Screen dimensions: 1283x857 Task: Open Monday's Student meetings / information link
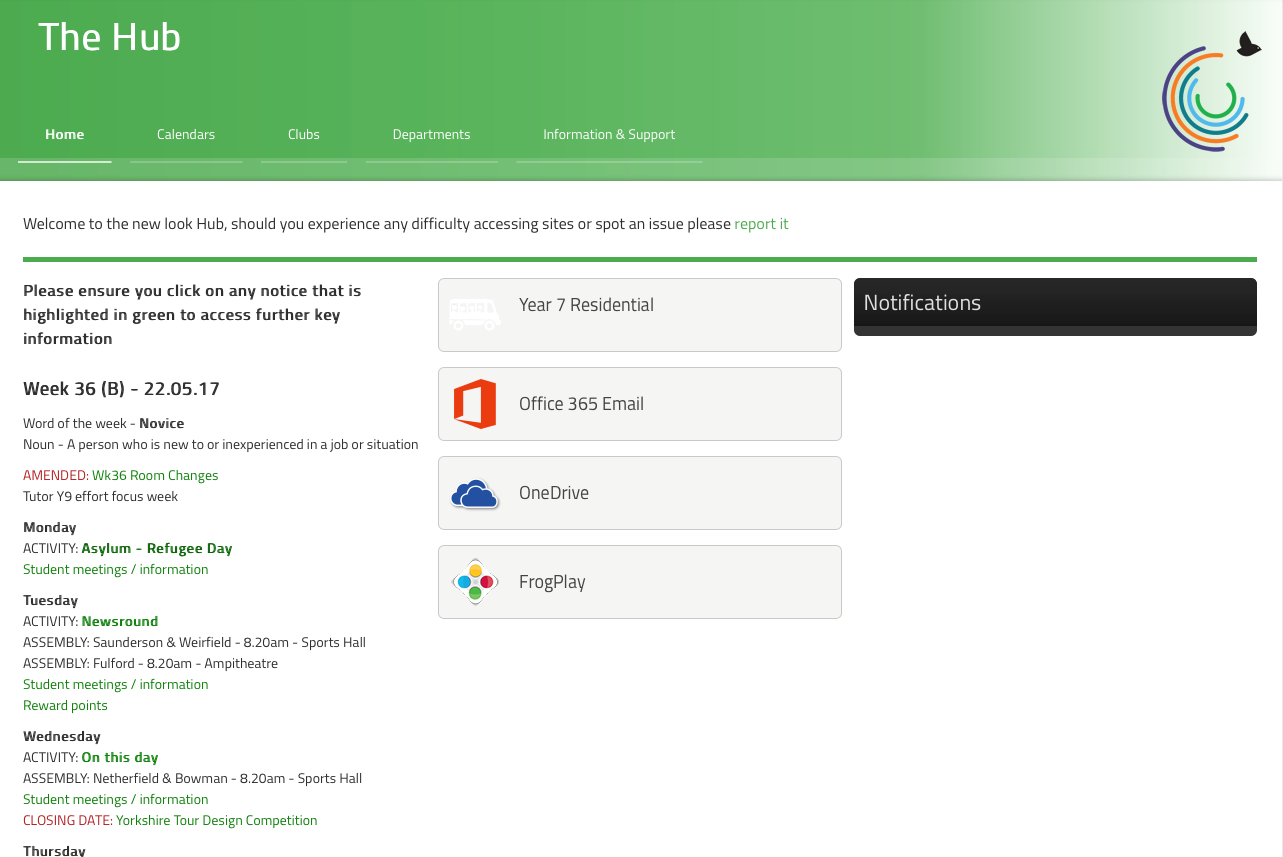pyautogui.click(x=116, y=570)
